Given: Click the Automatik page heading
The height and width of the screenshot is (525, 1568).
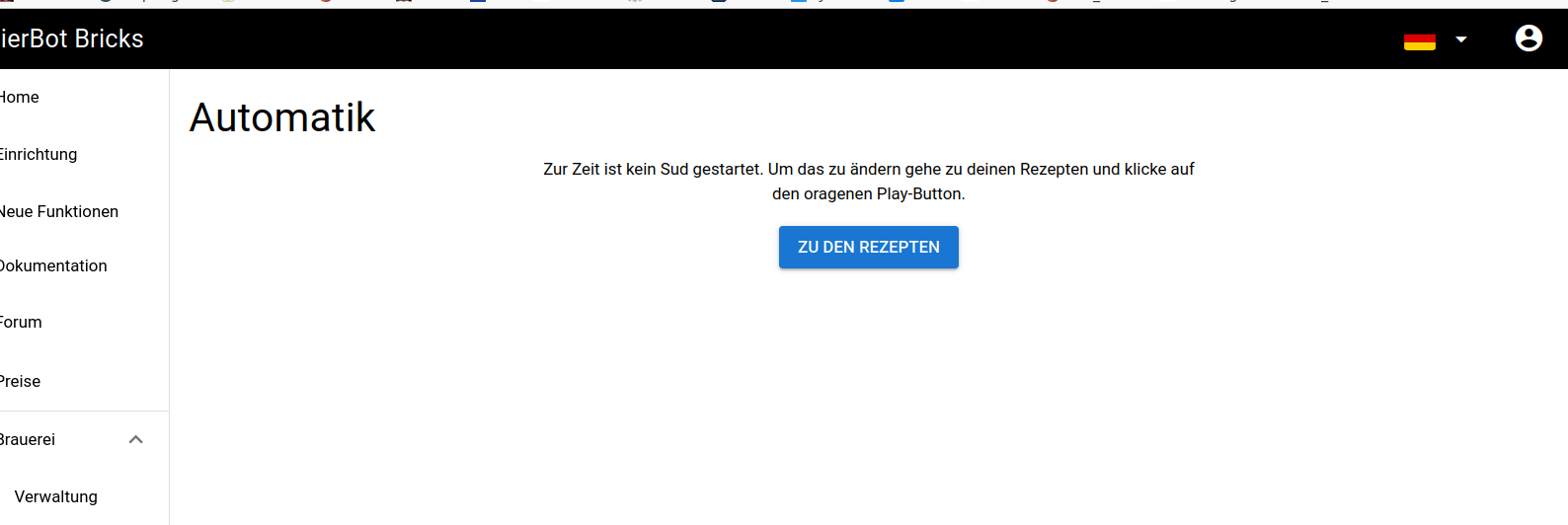Looking at the screenshot, I should point(282,117).
